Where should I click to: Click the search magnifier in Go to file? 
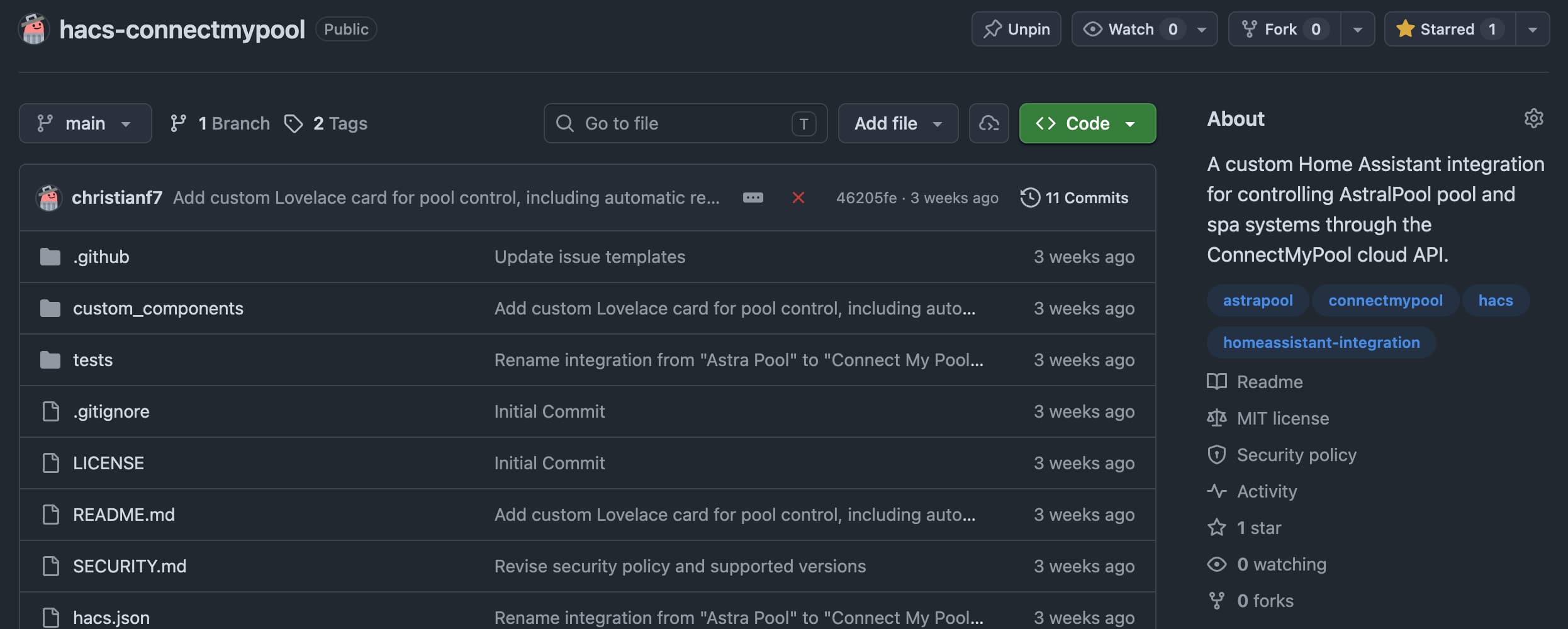tap(565, 123)
